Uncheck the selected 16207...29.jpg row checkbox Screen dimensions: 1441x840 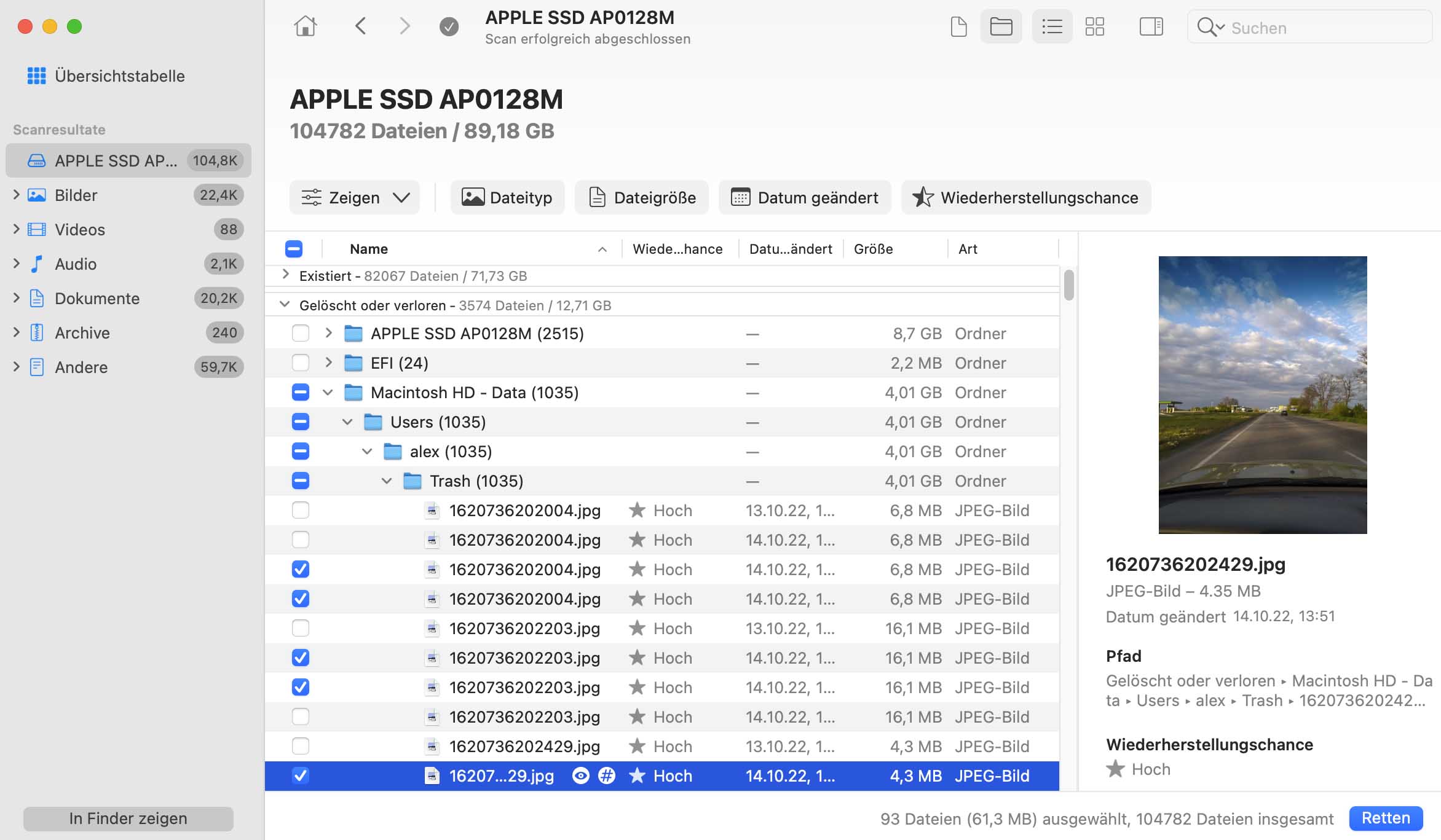pos(301,775)
